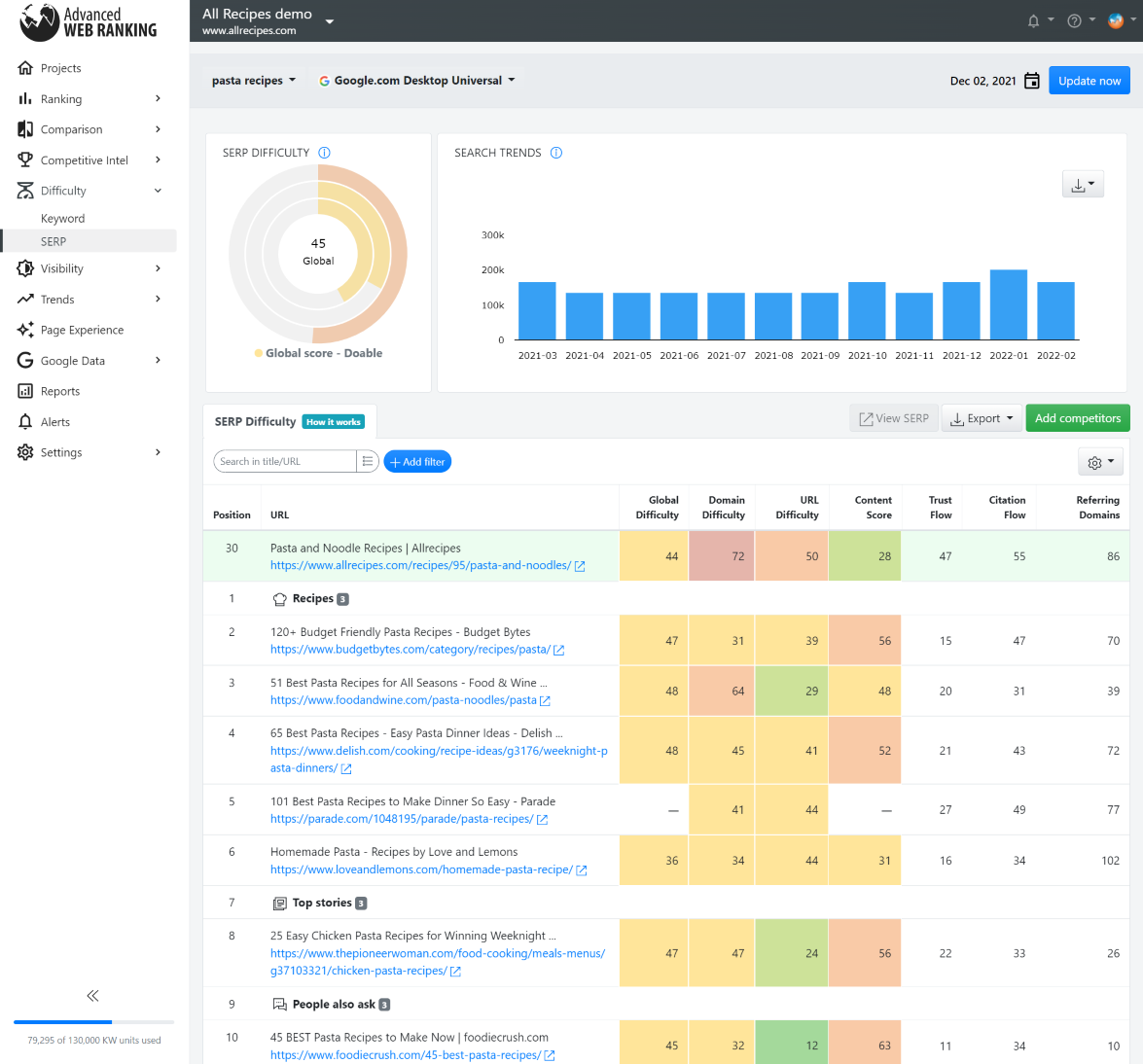The width and height of the screenshot is (1143, 1064).
Task: Open table settings gear icon
Action: (x=1100, y=462)
